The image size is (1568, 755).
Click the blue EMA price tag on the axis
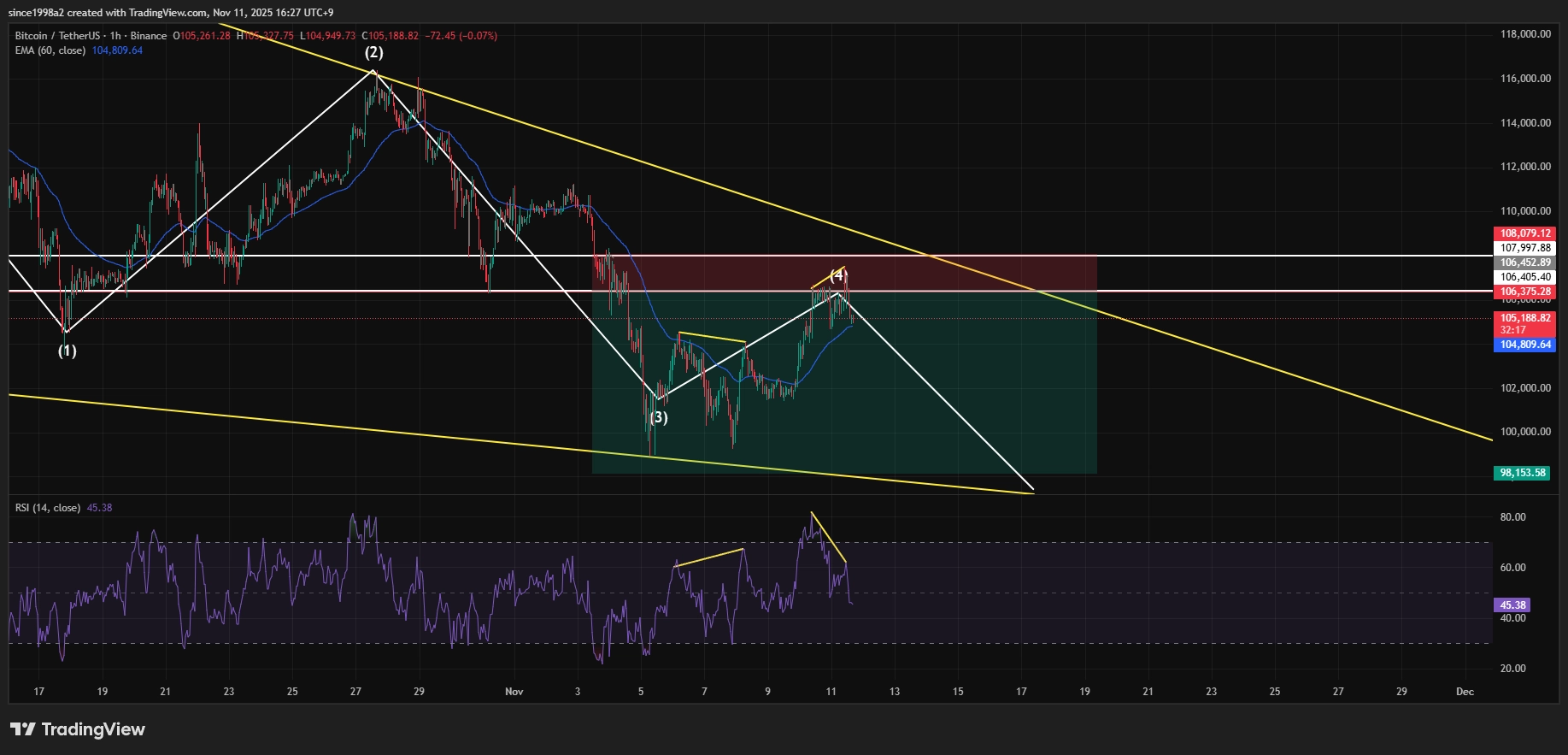(x=1525, y=345)
